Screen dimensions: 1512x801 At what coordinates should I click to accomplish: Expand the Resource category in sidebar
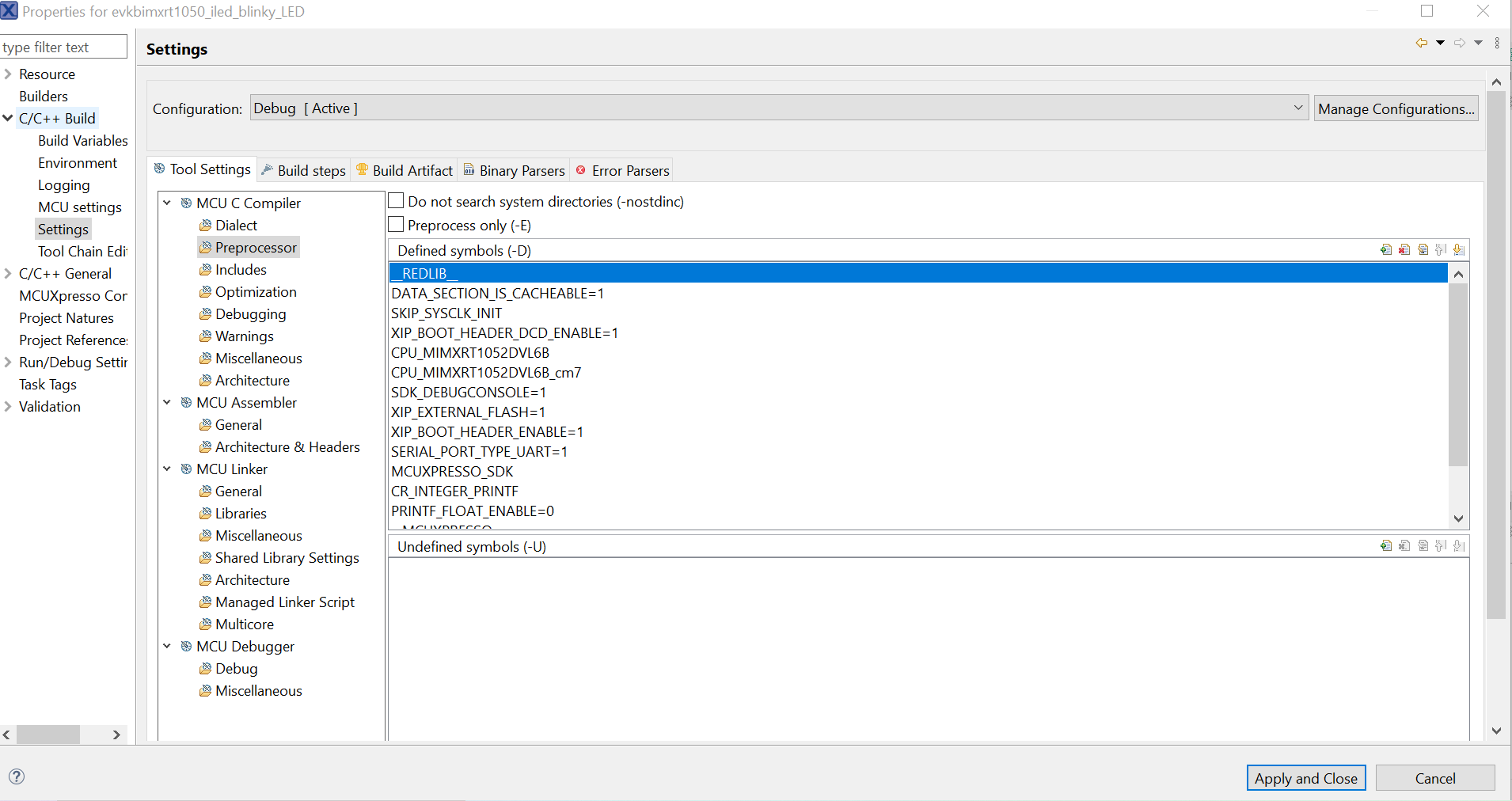(x=8, y=74)
